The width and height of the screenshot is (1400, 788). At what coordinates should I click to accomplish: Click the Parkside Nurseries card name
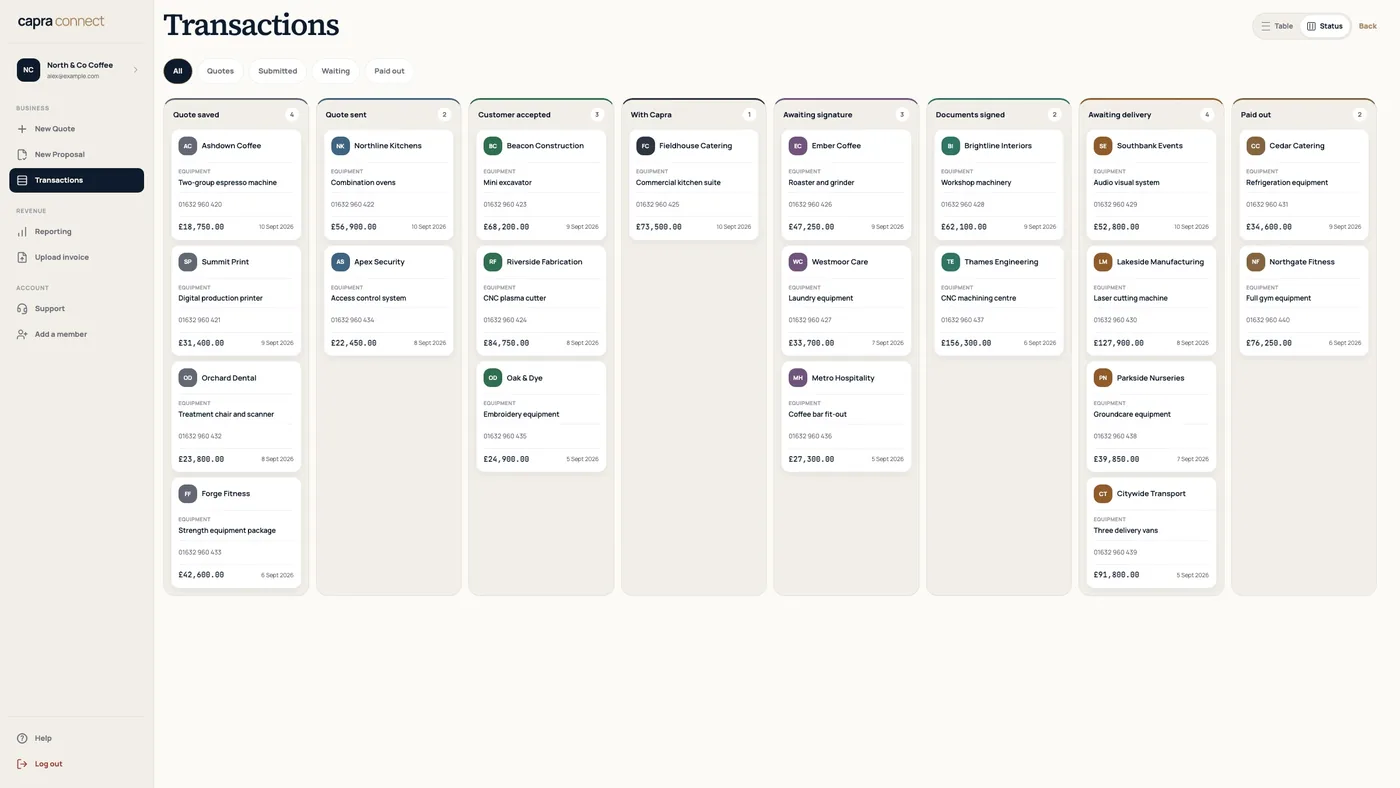[x=1150, y=378]
